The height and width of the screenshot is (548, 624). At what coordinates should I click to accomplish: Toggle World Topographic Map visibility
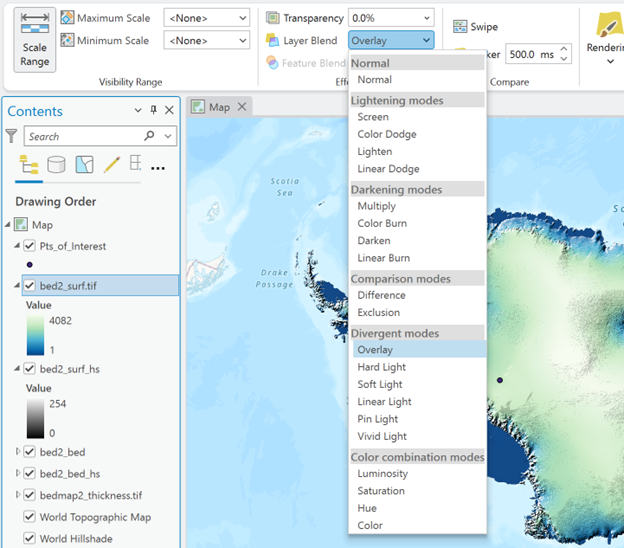pyautogui.click(x=29, y=517)
